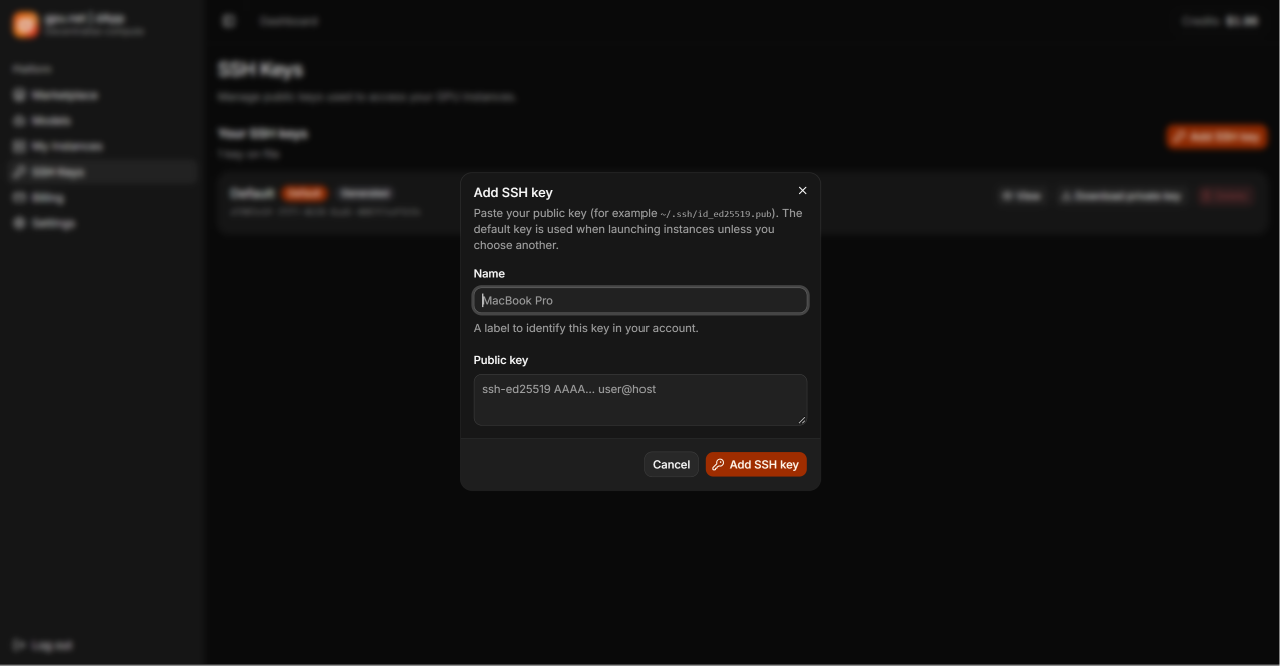Focus the Name input field

[640, 300]
